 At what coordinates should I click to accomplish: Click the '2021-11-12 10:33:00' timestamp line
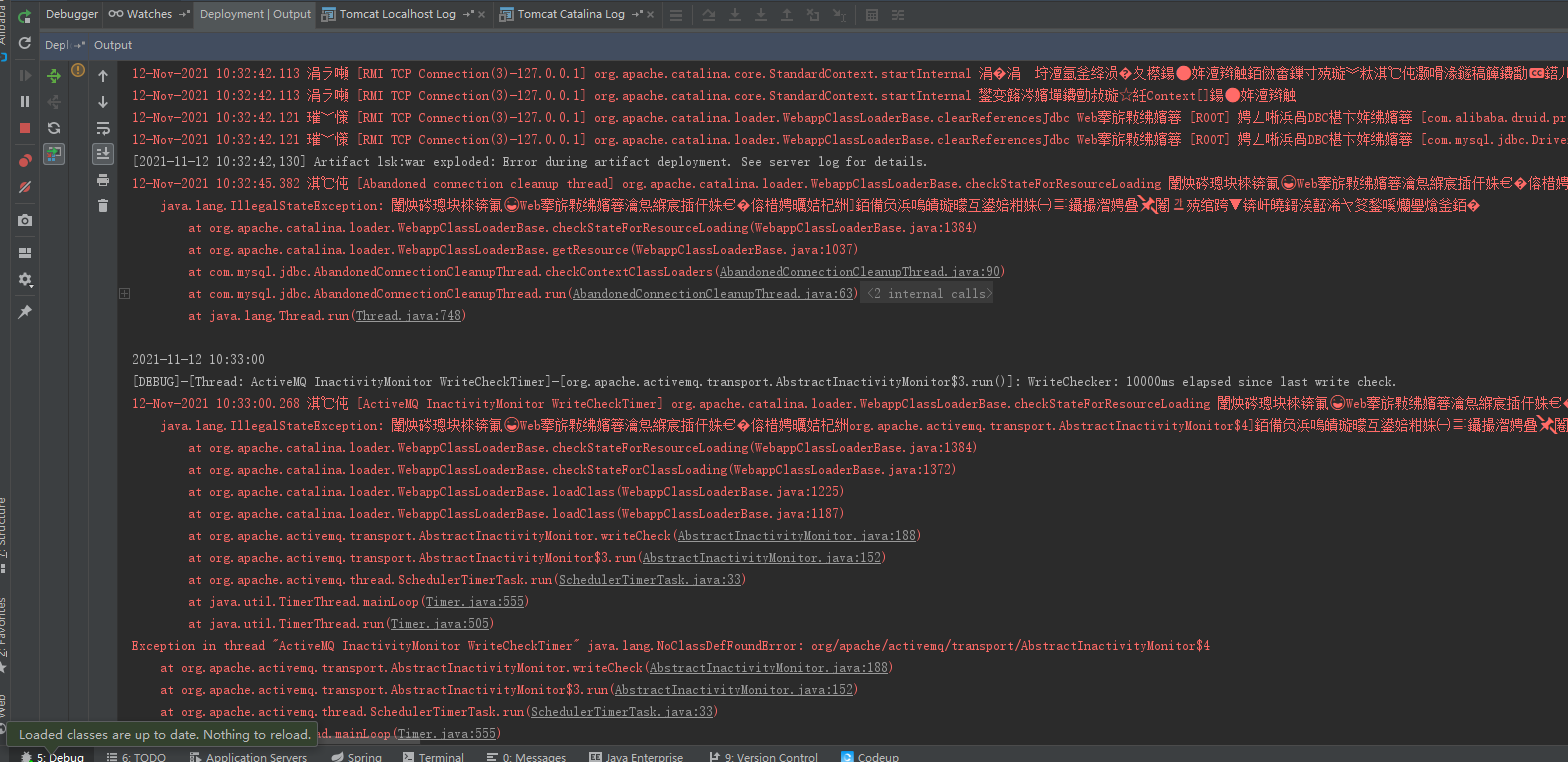tap(198, 360)
